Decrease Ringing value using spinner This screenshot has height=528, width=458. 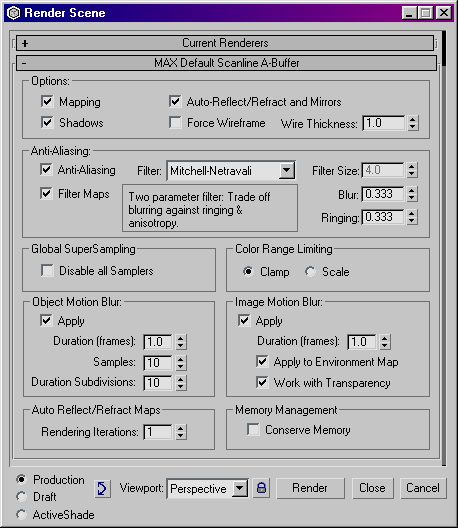click(412, 221)
